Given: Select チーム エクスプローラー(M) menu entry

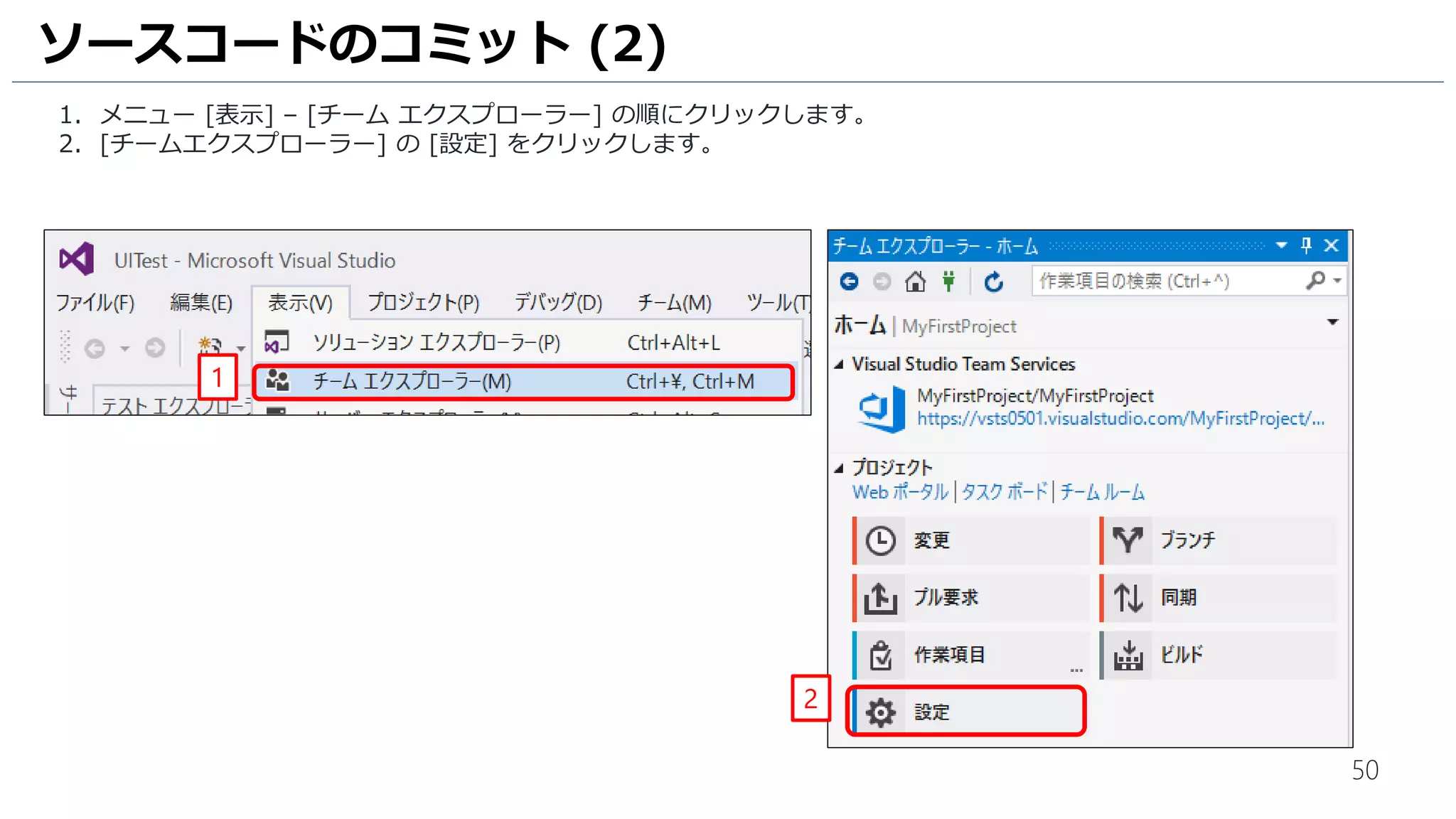Looking at the screenshot, I should (525, 382).
